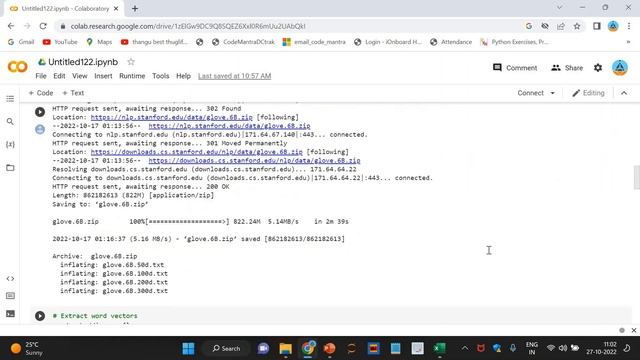
Task: Open YouTube bookmark
Action: tap(60, 42)
